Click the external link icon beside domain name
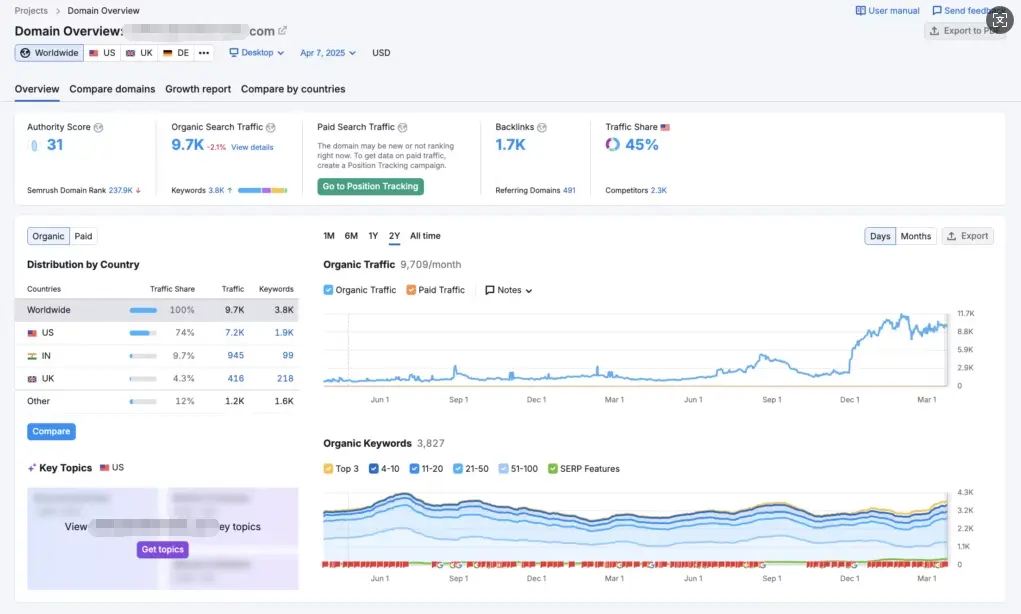The image size is (1021, 614). 283,31
